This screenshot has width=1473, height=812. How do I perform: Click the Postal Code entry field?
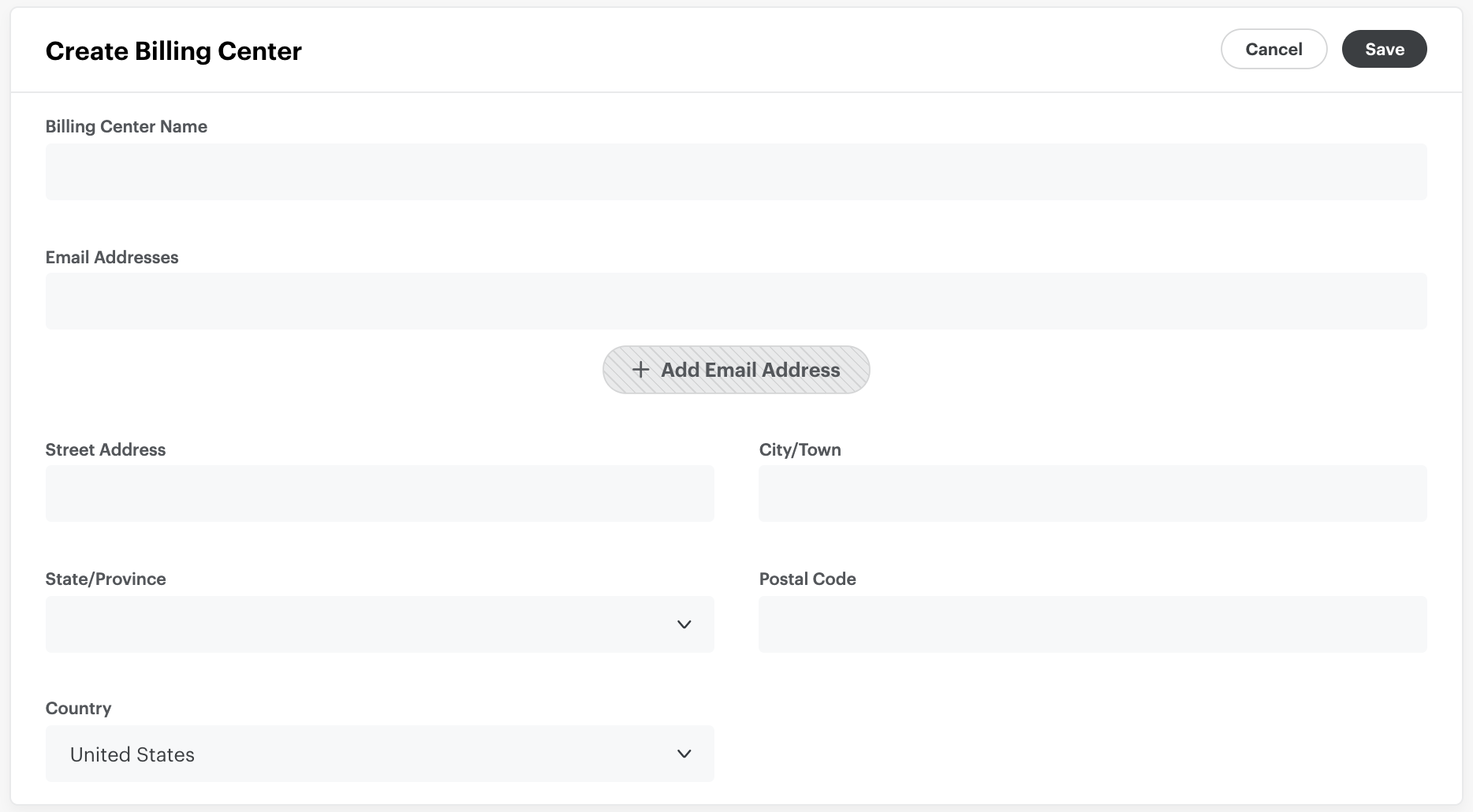coord(1092,624)
